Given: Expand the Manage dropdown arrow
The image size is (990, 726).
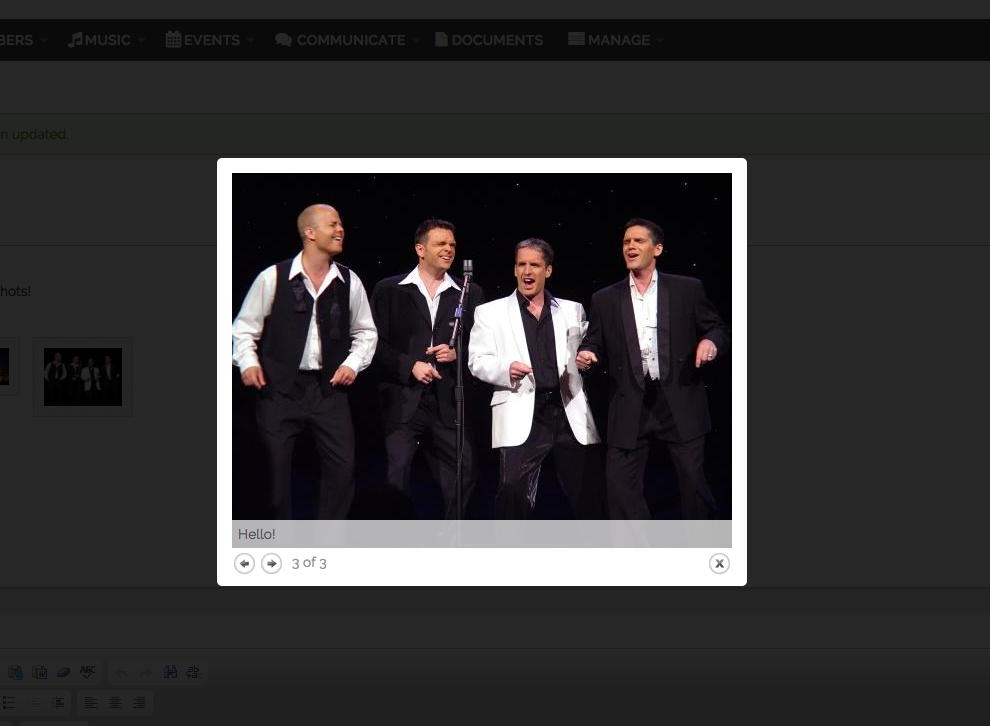Looking at the screenshot, I should click(660, 40).
